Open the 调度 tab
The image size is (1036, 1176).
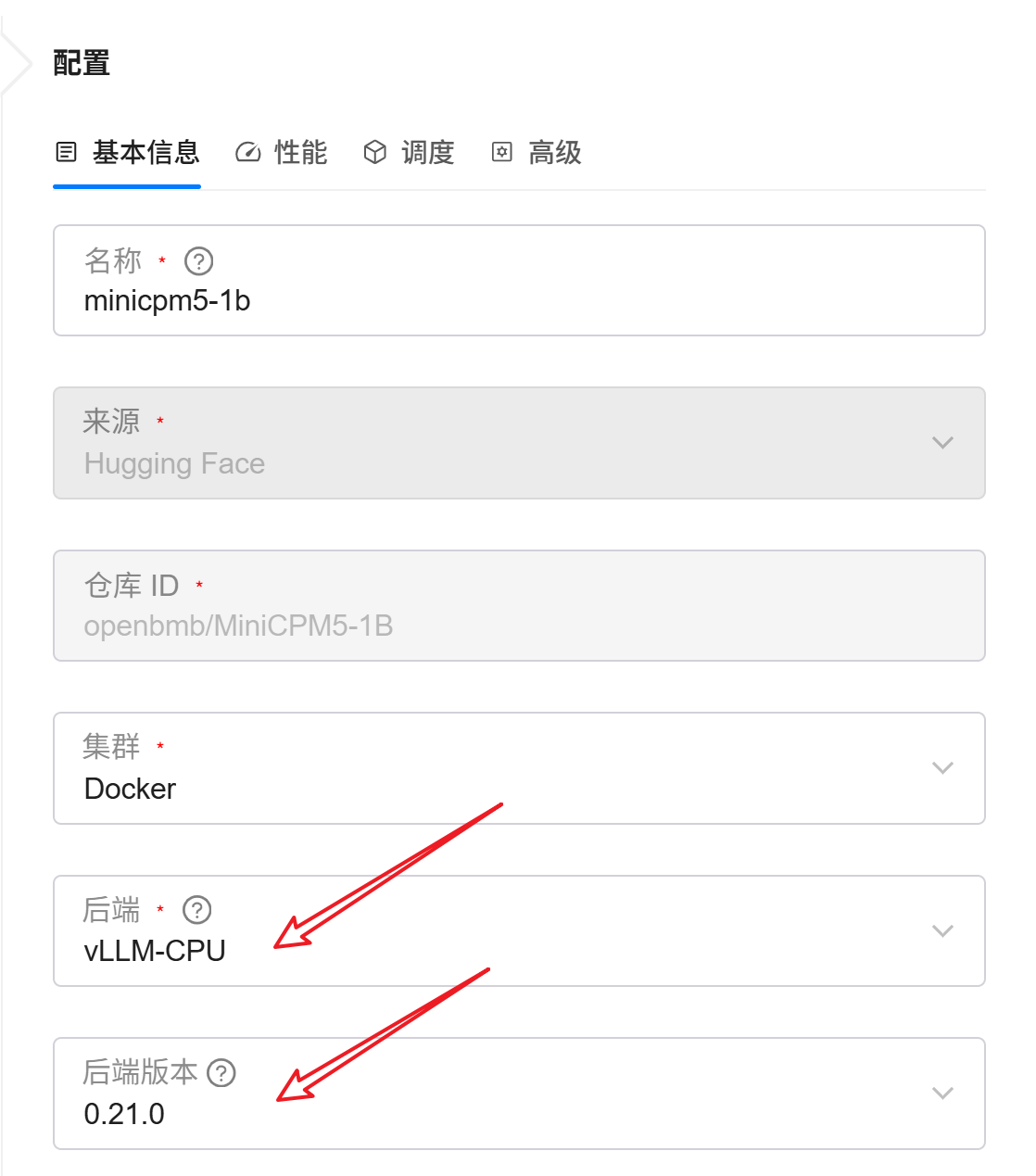409,152
